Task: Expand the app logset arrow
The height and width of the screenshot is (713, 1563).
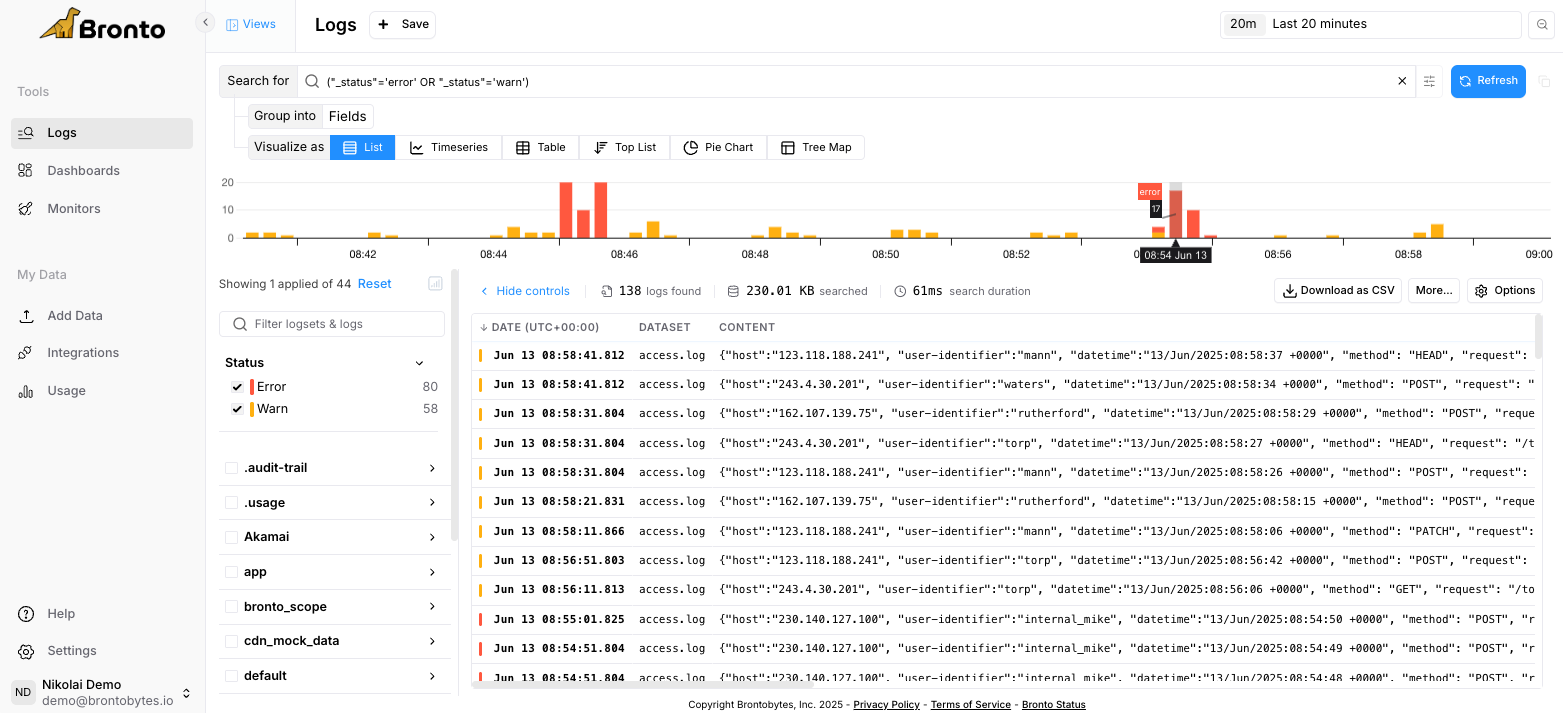Action: pyautogui.click(x=432, y=572)
